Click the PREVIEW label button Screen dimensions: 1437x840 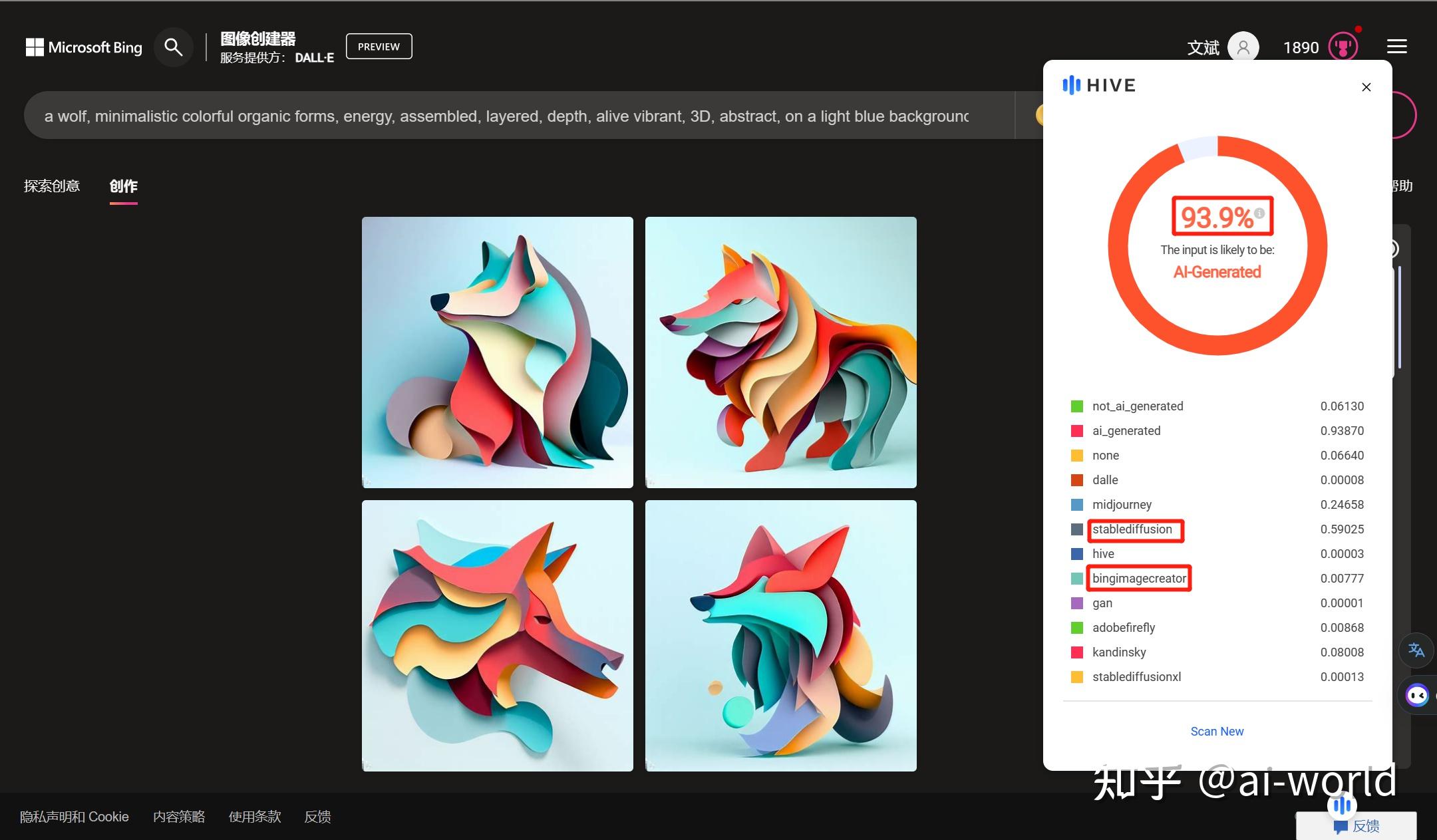[378, 45]
